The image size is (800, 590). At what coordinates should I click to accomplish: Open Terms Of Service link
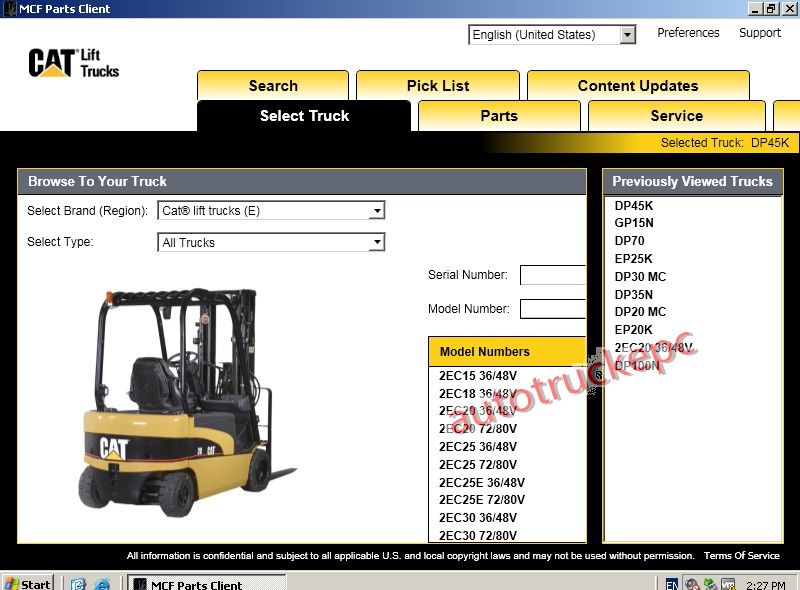[x=741, y=555]
